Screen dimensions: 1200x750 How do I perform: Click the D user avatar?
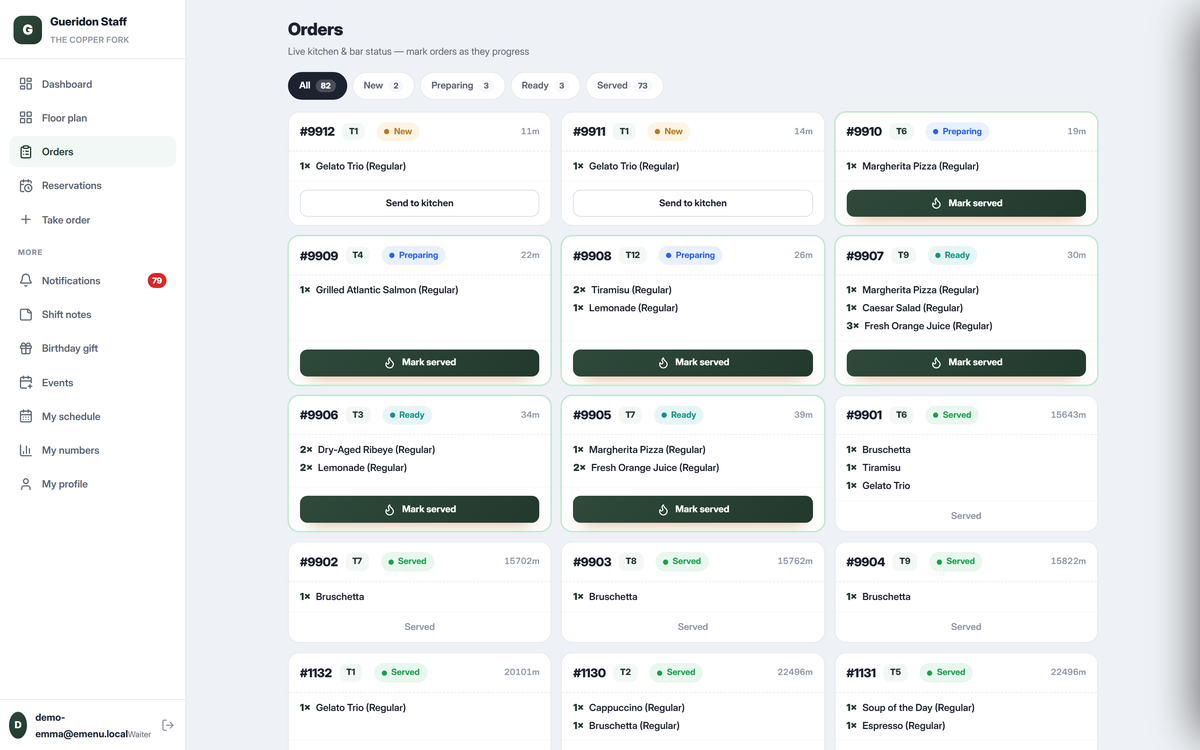pyautogui.click(x=18, y=725)
